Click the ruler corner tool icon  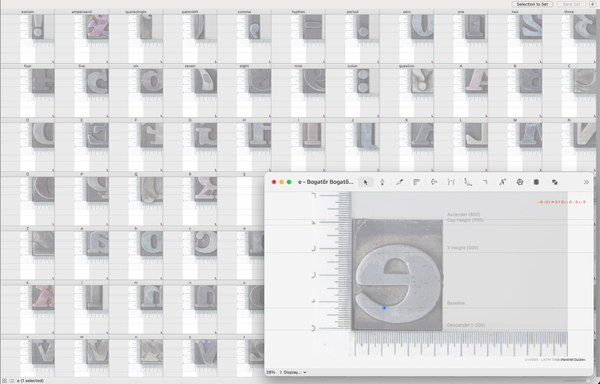coord(417,182)
